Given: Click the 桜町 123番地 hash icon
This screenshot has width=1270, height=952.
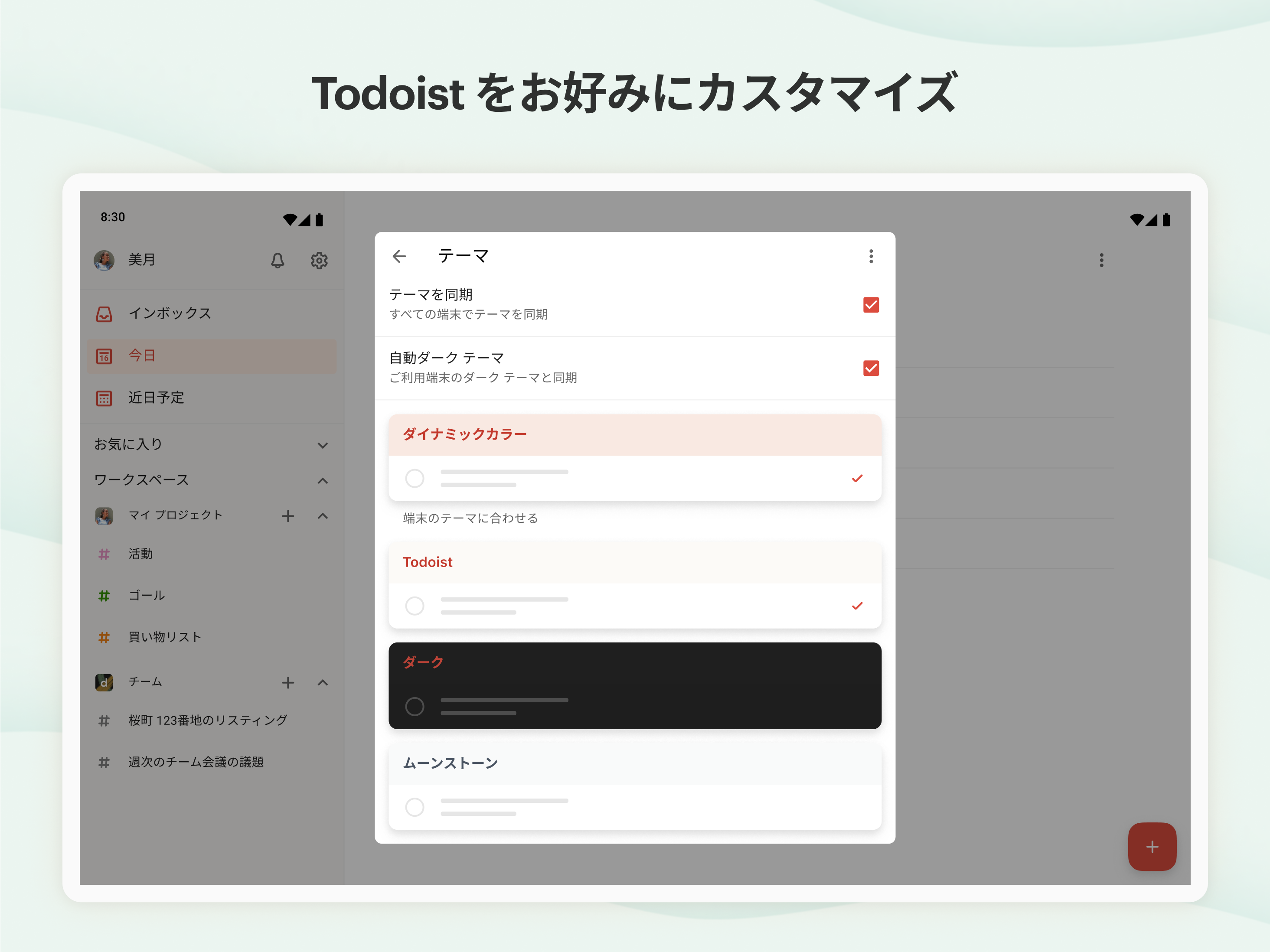Looking at the screenshot, I should coord(104,721).
